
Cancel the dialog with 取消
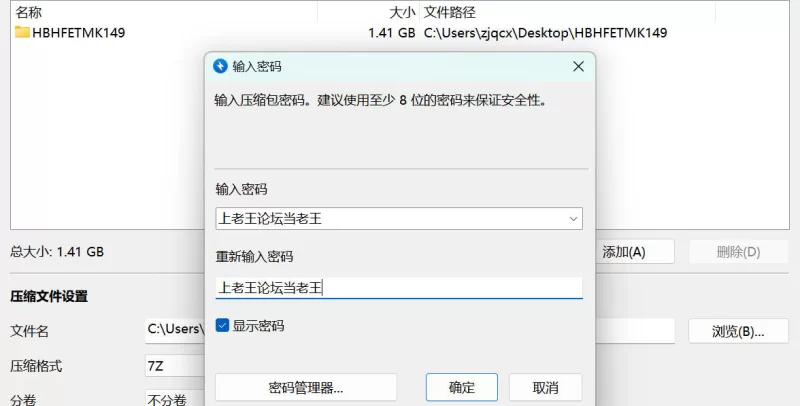point(545,388)
